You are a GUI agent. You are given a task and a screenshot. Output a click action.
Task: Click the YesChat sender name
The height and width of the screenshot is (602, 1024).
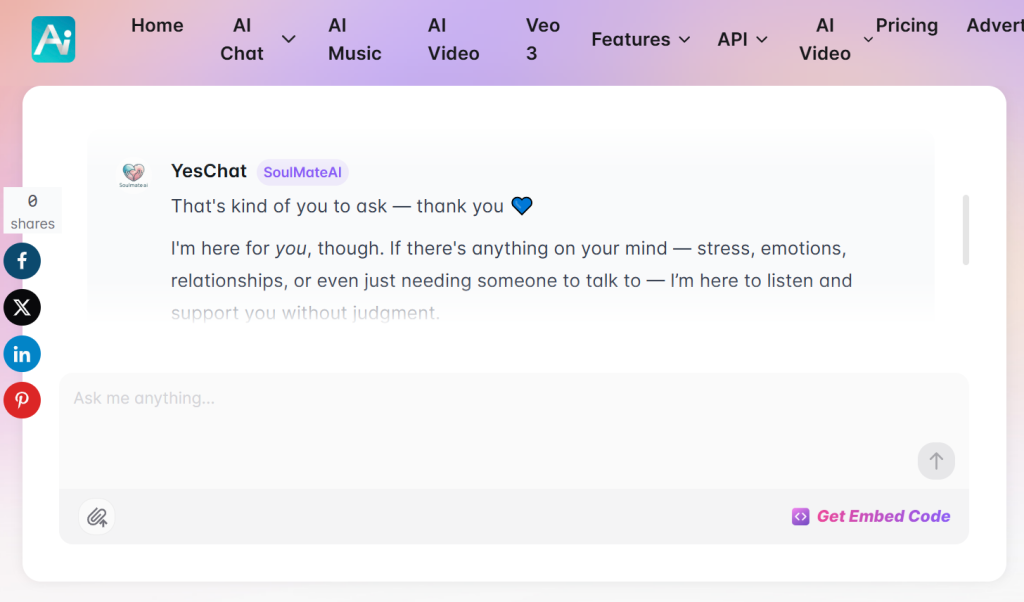tap(209, 171)
